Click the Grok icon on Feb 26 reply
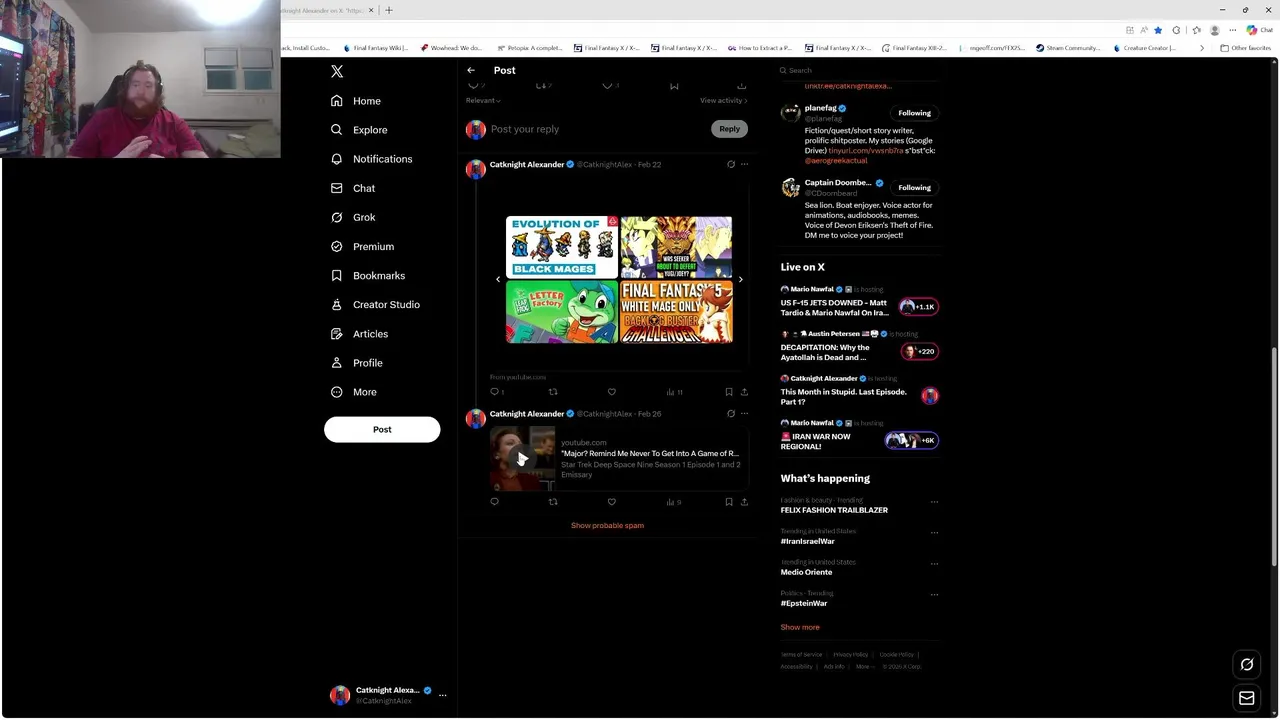Viewport: 1280px width, 720px height. pos(730,413)
